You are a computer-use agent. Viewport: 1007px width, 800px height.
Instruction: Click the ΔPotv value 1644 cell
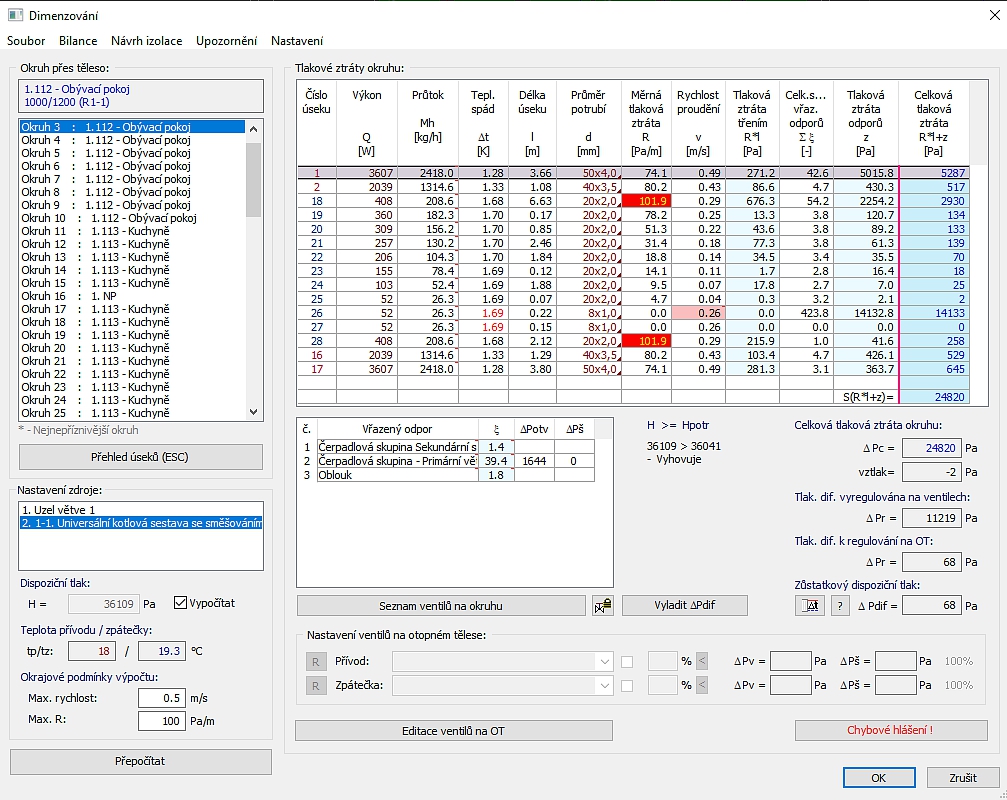pyautogui.click(x=534, y=461)
